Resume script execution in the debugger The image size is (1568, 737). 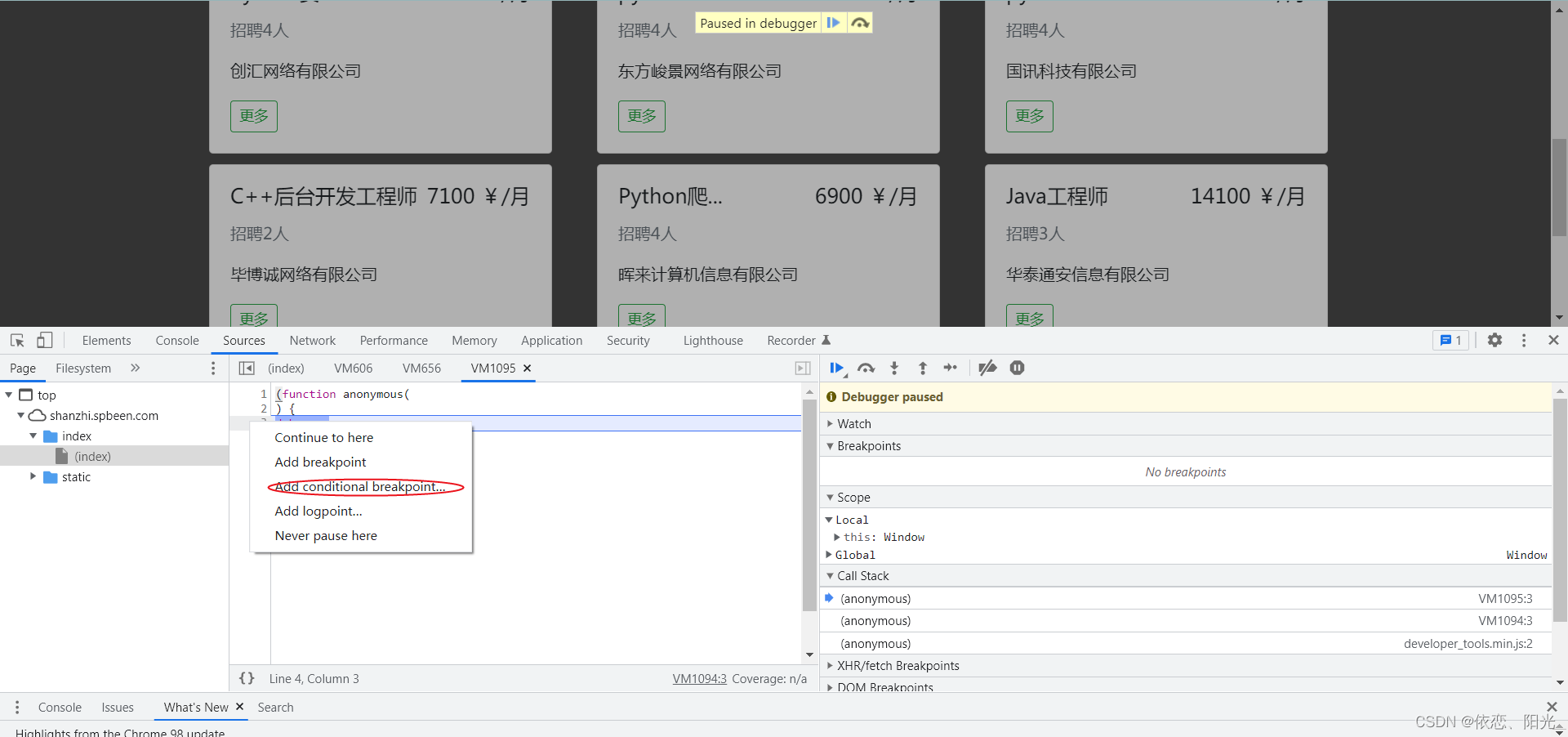[x=837, y=368]
